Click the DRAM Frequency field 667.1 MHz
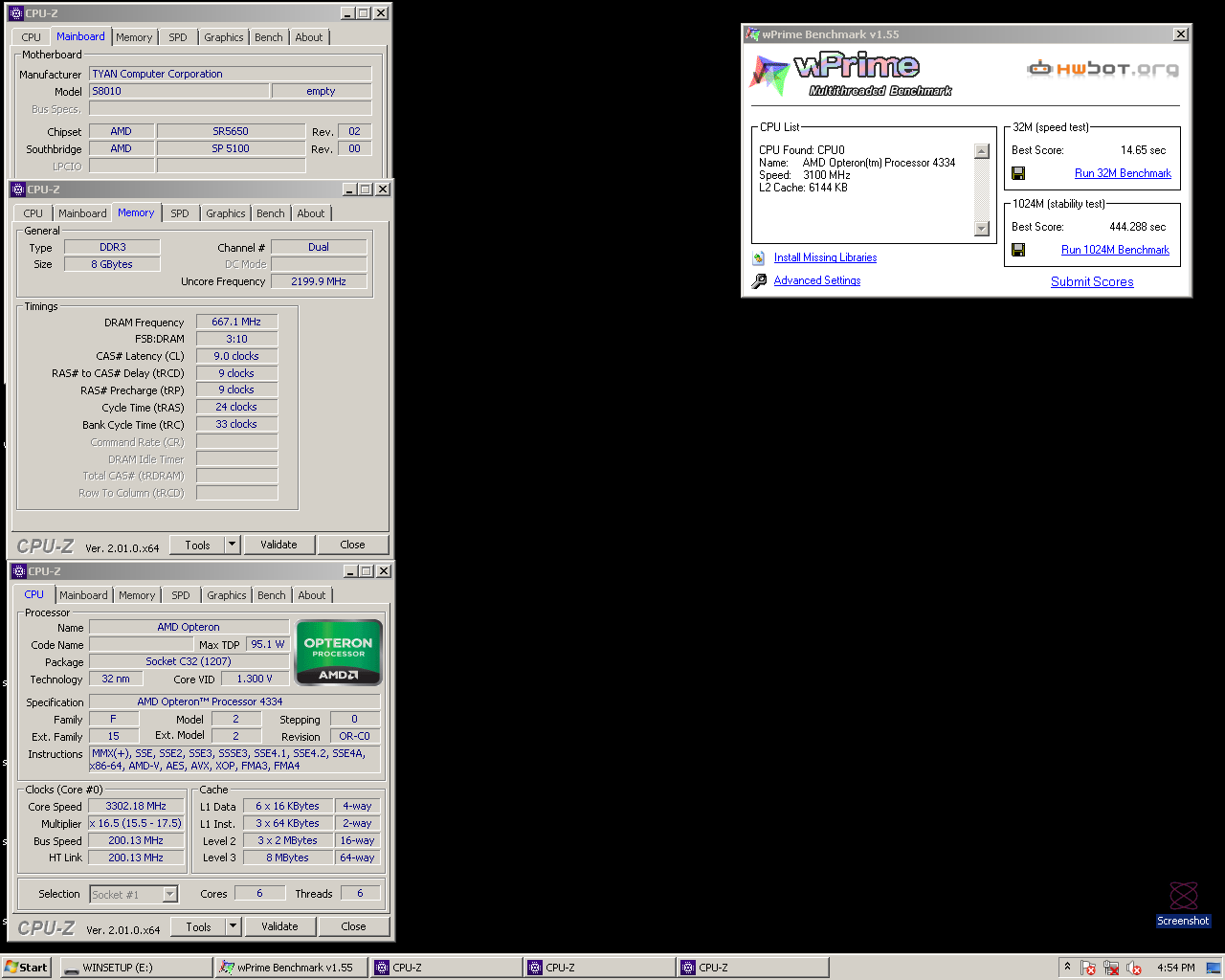 [x=236, y=322]
